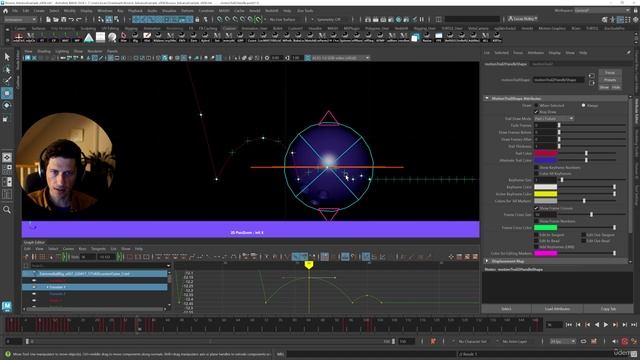Open the Workspace selector dropdown
This screenshot has width=640, height=360.
pyautogui.click(x=602, y=10)
